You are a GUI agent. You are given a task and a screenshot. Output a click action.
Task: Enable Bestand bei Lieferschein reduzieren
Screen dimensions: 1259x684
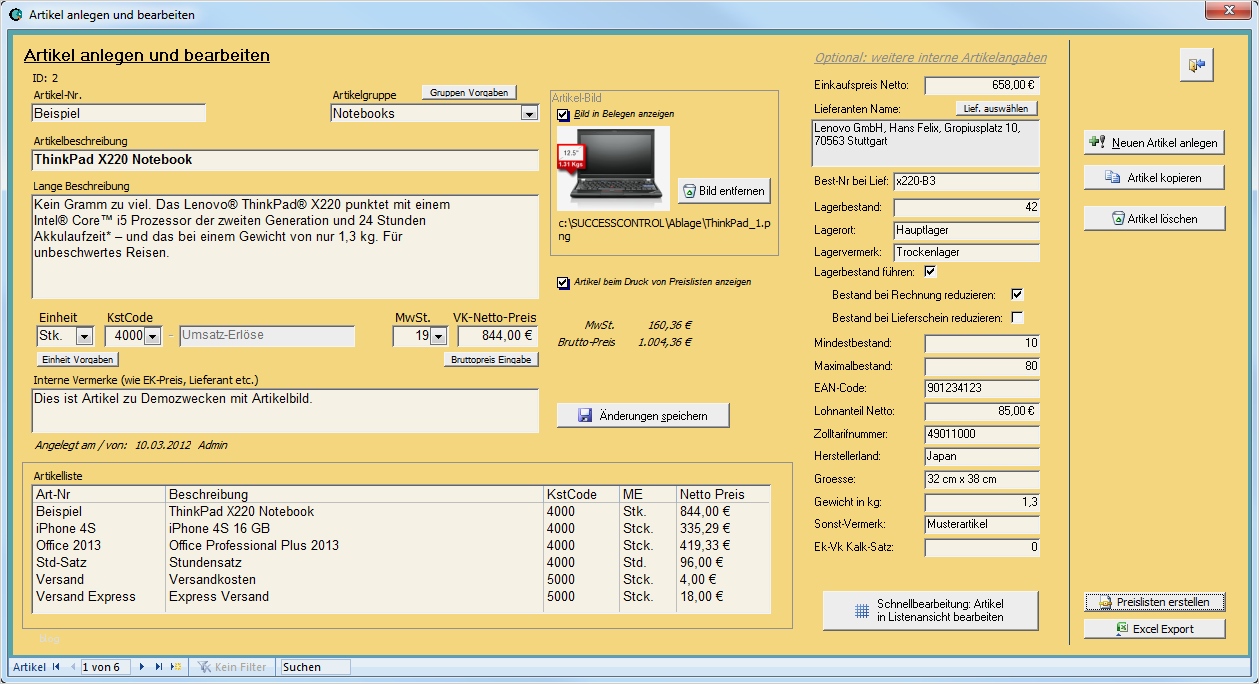pos(1017,318)
